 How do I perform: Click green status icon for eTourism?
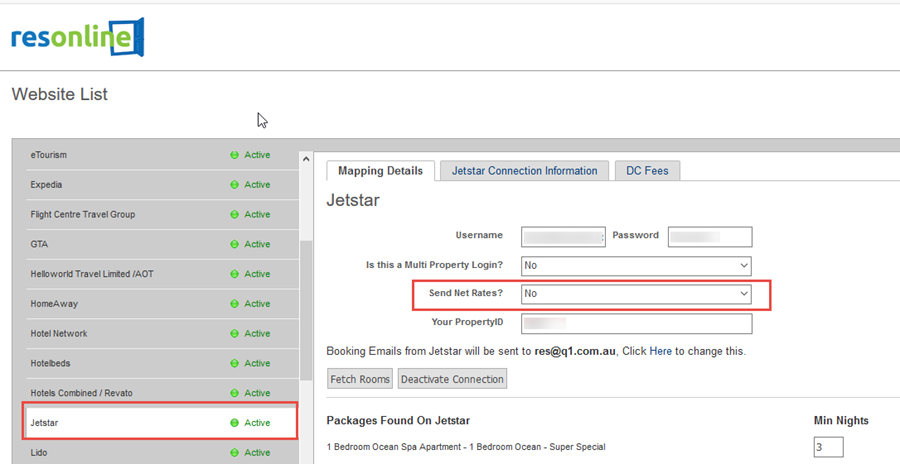pos(234,155)
